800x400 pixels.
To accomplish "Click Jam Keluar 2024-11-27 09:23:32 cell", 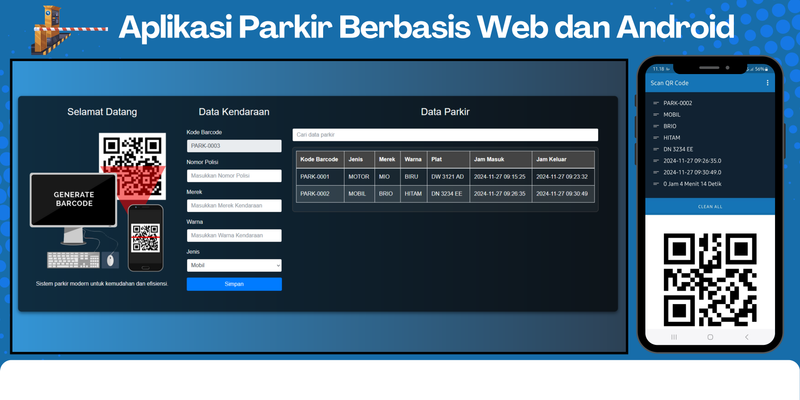I will (x=563, y=177).
